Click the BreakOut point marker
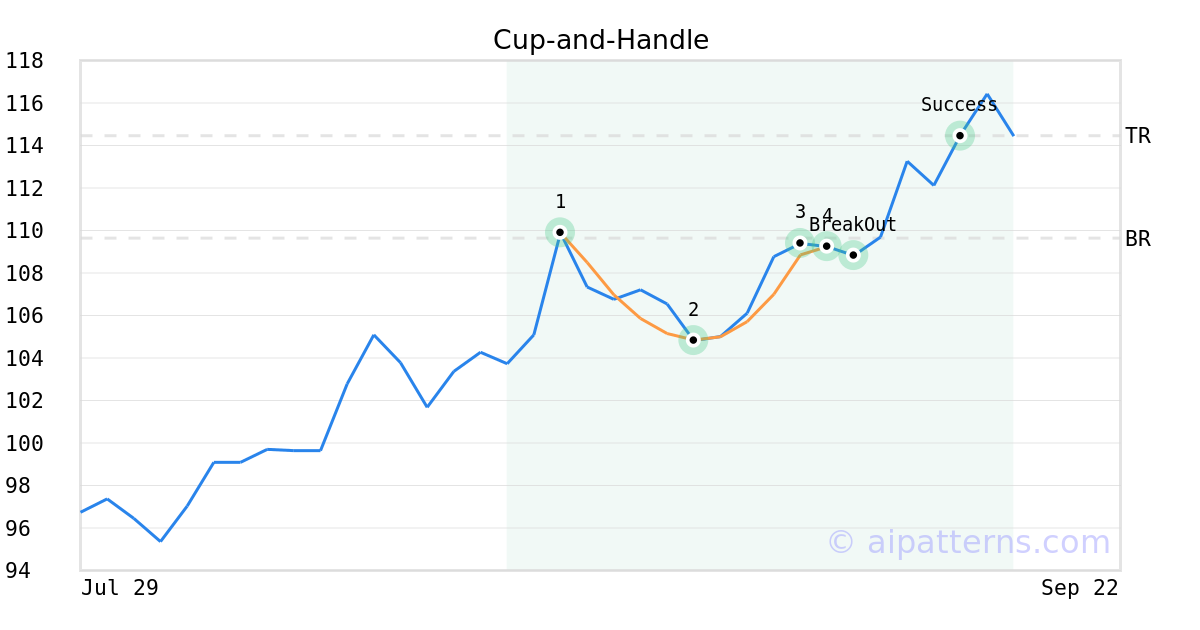This screenshot has height=630, width=1200. pos(853,255)
